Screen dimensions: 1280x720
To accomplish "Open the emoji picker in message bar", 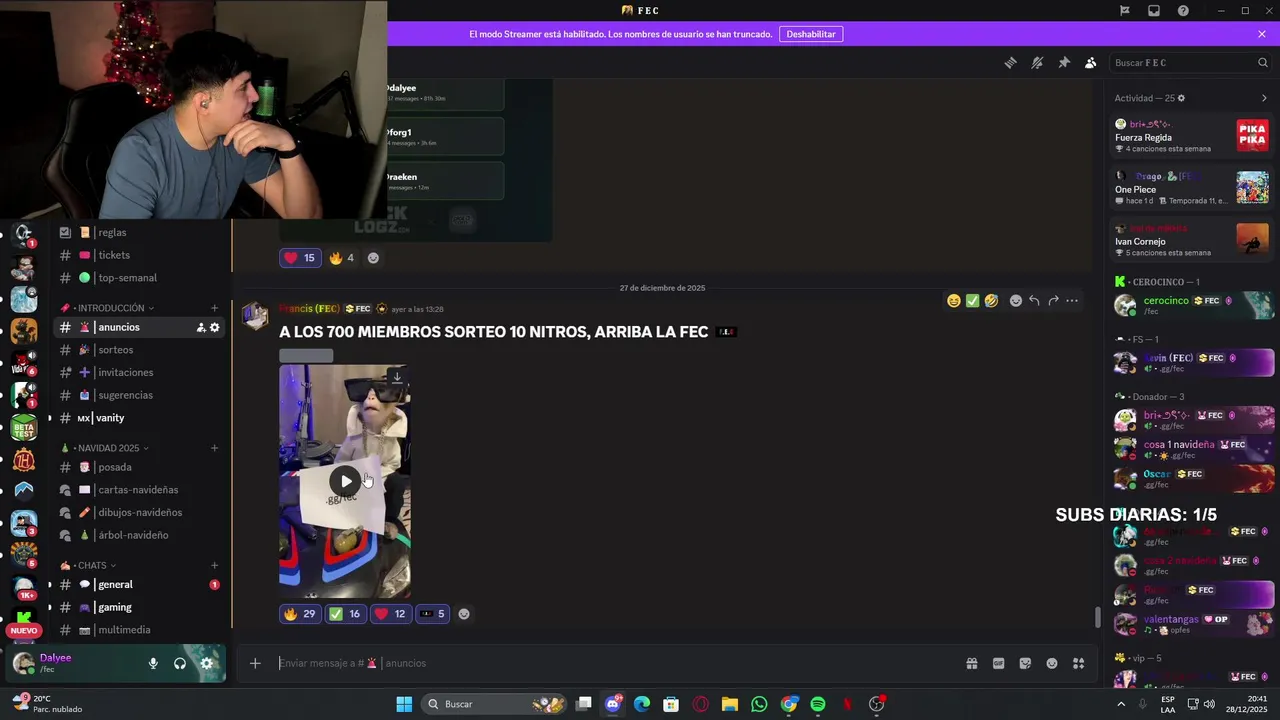I will click(1052, 663).
